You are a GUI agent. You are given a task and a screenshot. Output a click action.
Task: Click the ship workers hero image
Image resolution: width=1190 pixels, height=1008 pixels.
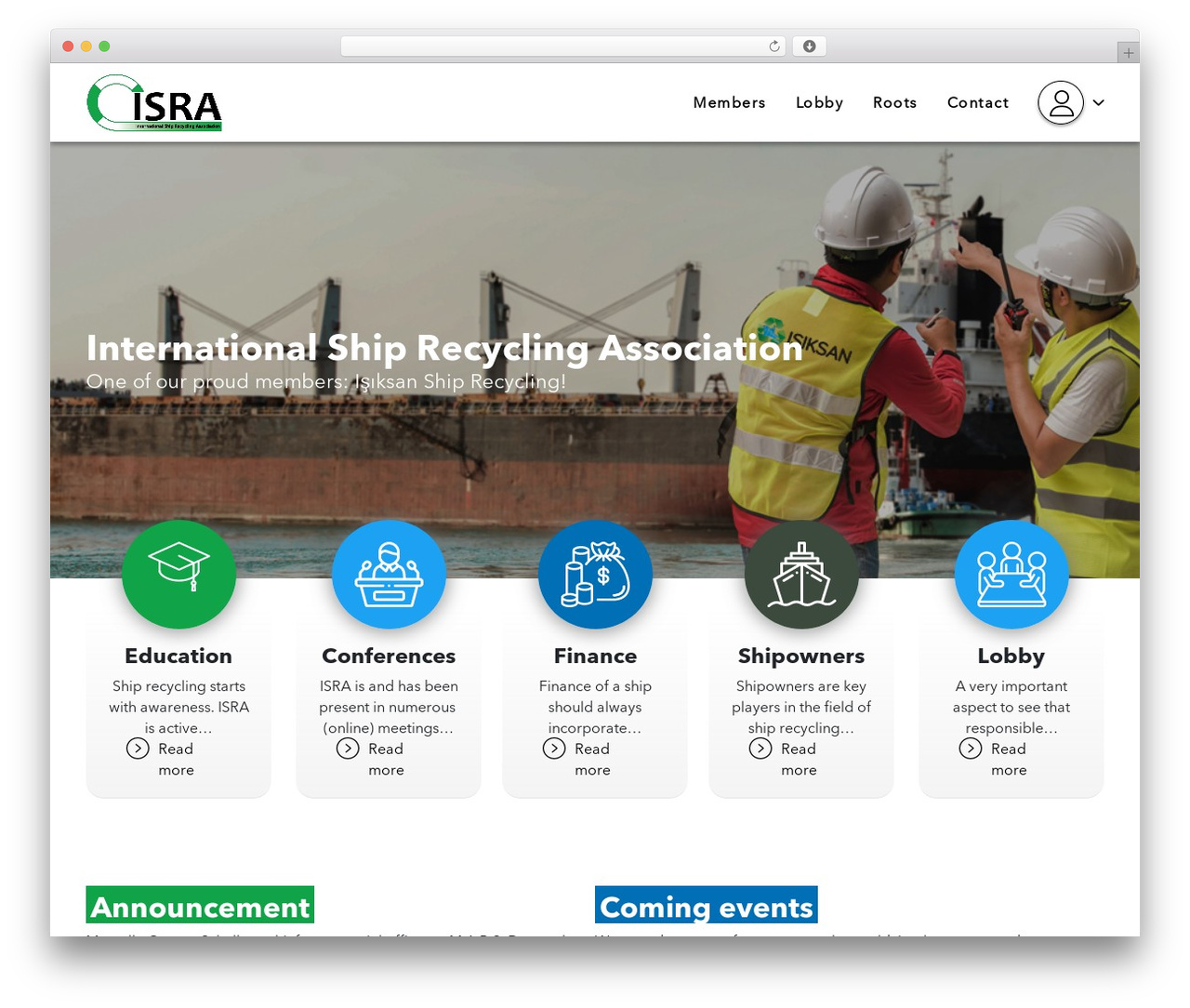pyautogui.click(x=595, y=360)
